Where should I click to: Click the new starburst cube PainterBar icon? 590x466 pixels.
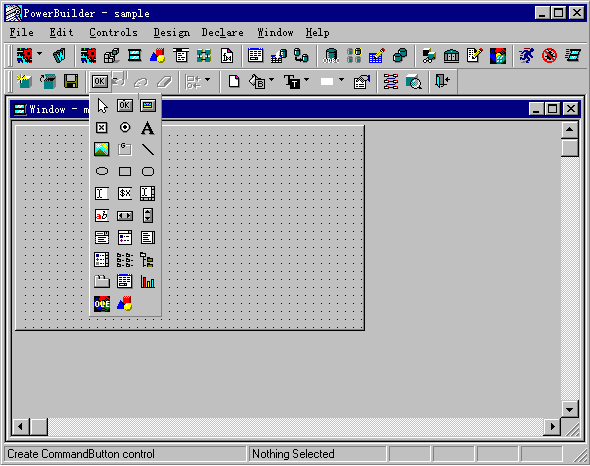click(25, 81)
